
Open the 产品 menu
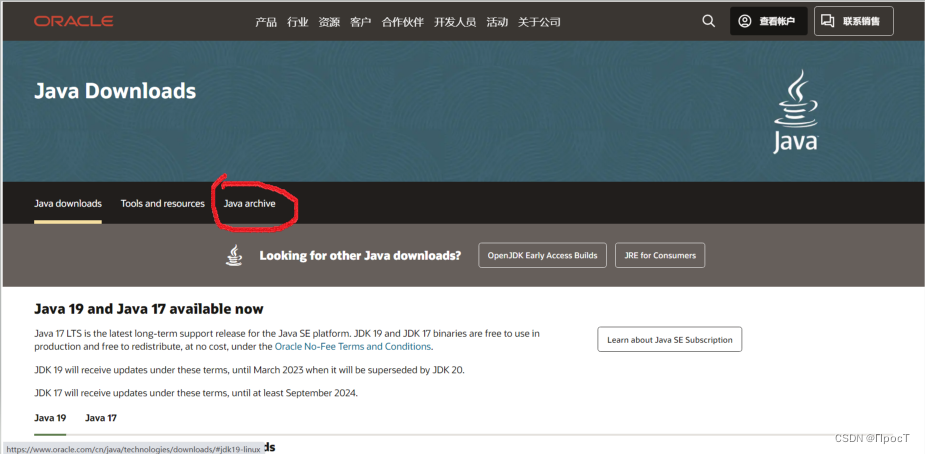pos(266,22)
